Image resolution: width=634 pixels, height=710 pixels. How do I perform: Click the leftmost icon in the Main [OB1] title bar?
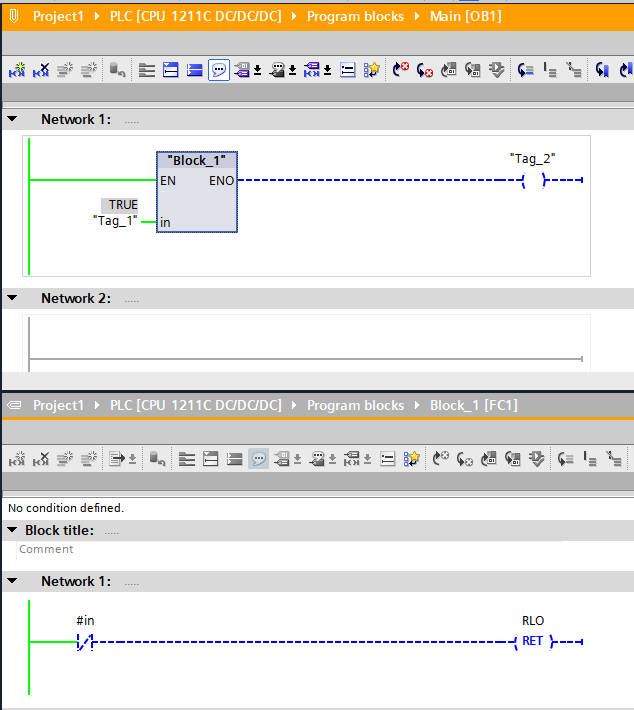pos(14,17)
